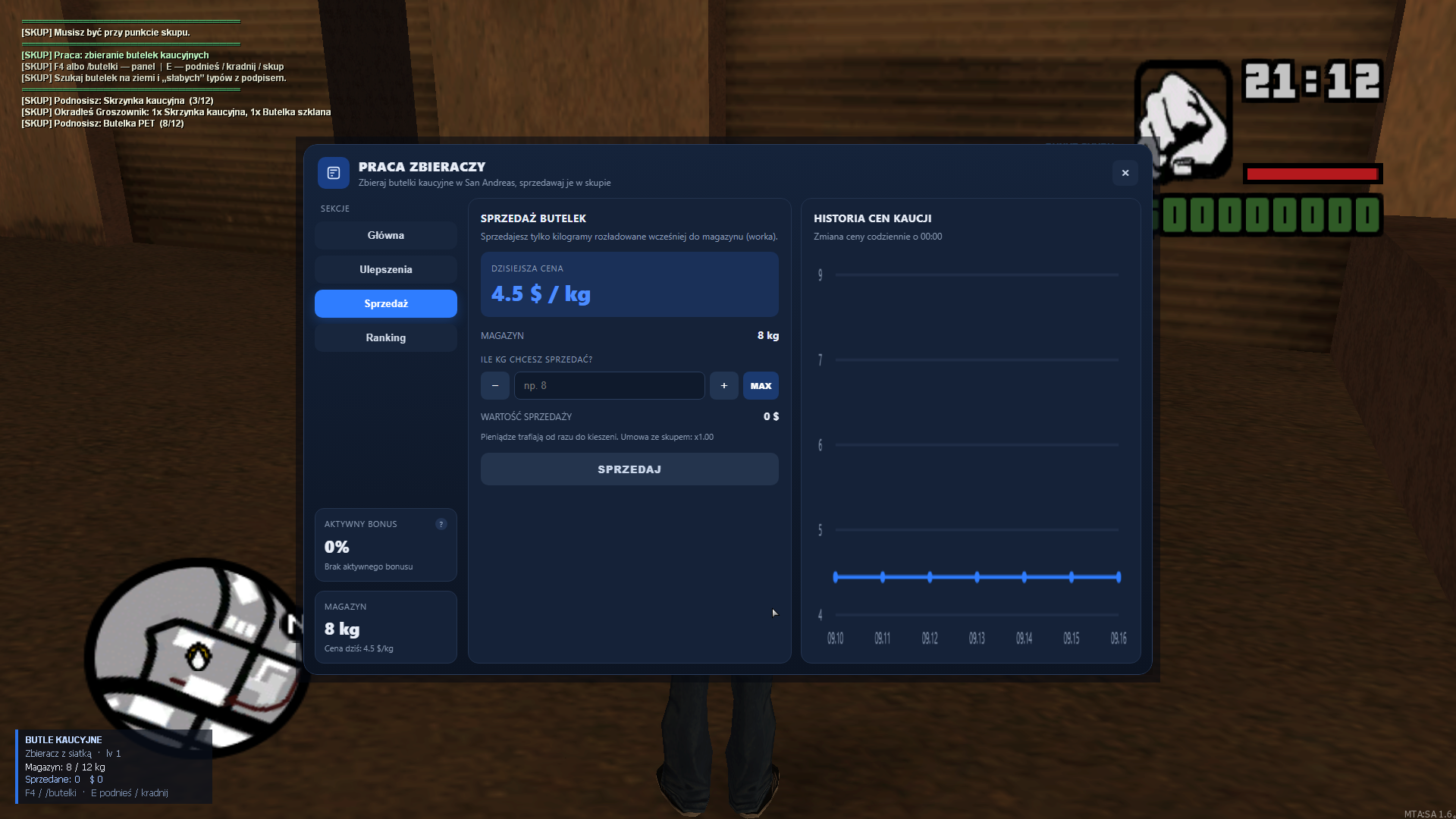Click the chat line 'Musisz być przy punkcie skupu.'
This screenshot has height=819, width=1456.
click(x=105, y=33)
